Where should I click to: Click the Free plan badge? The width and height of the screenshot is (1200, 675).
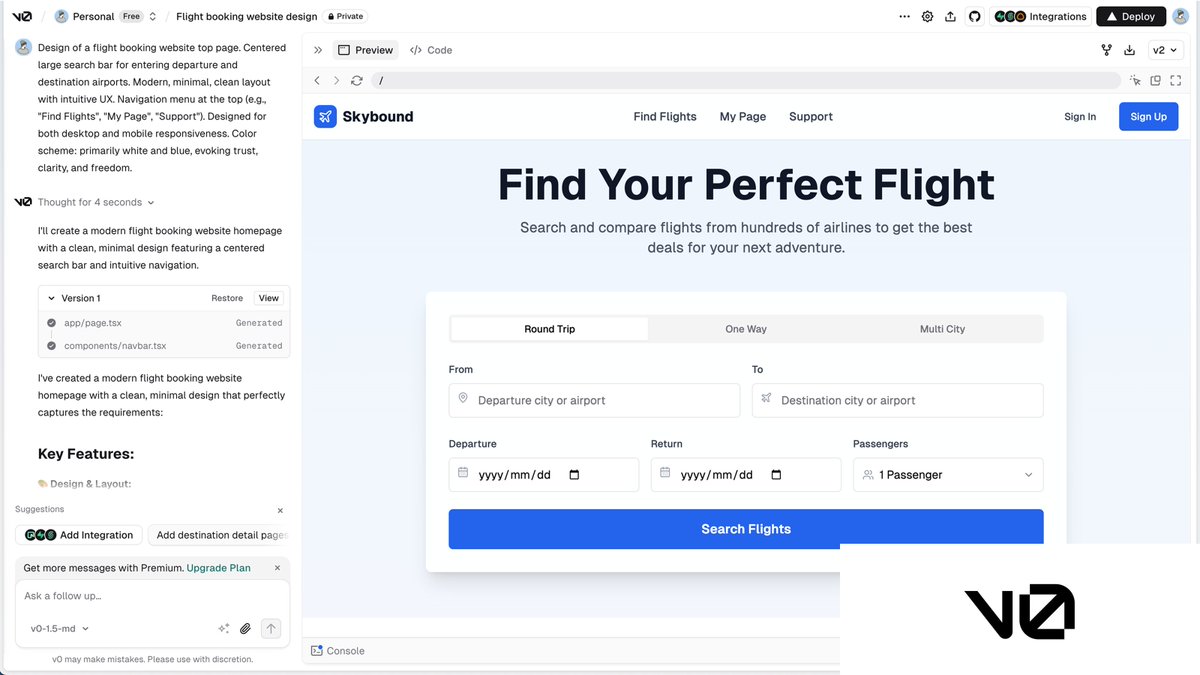pos(132,16)
